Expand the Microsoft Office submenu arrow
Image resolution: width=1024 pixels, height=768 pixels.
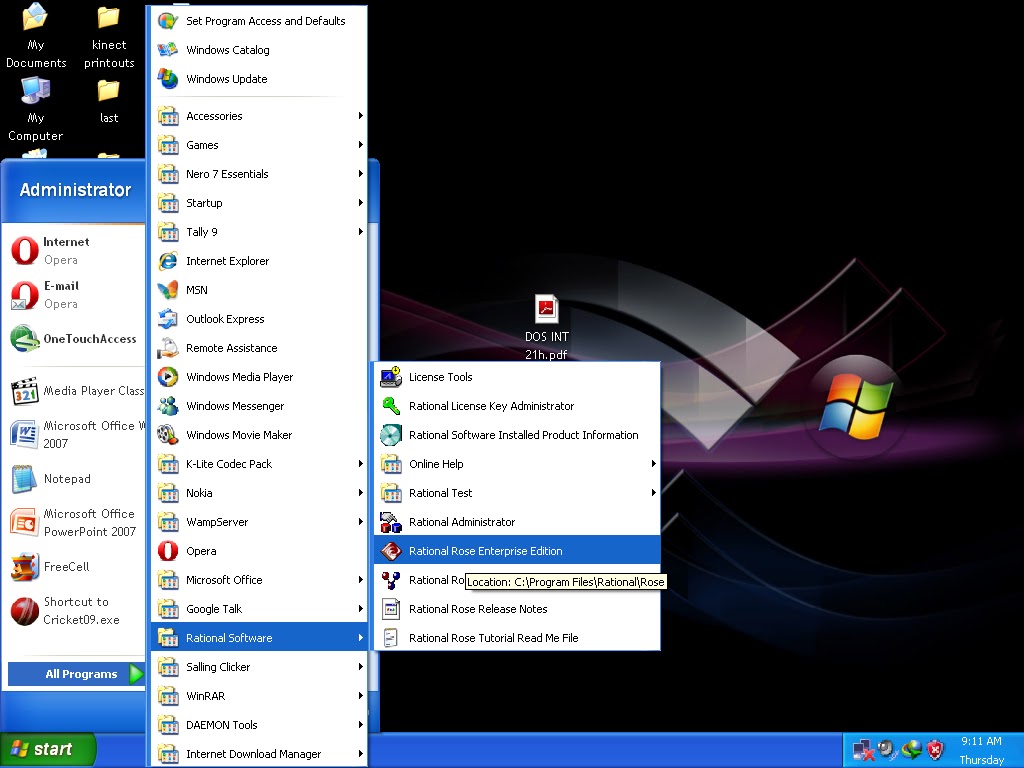tap(360, 580)
